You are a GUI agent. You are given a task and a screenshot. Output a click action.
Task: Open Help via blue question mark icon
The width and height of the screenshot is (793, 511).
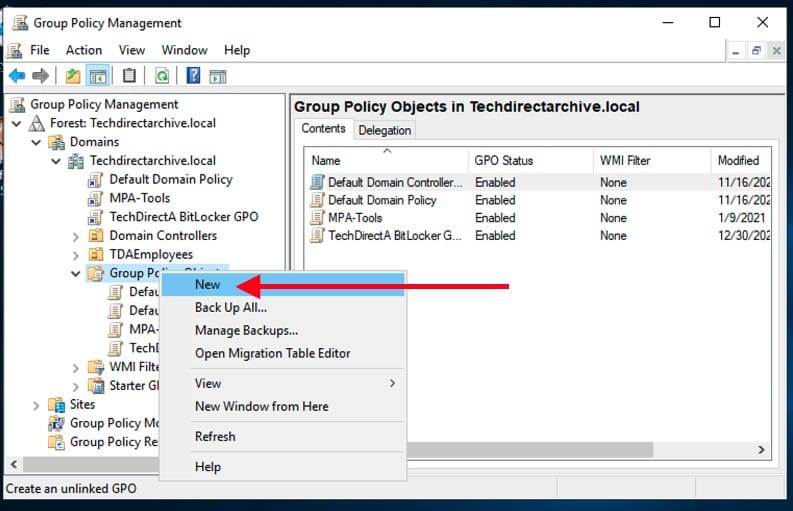pyautogui.click(x=193, y=76)
